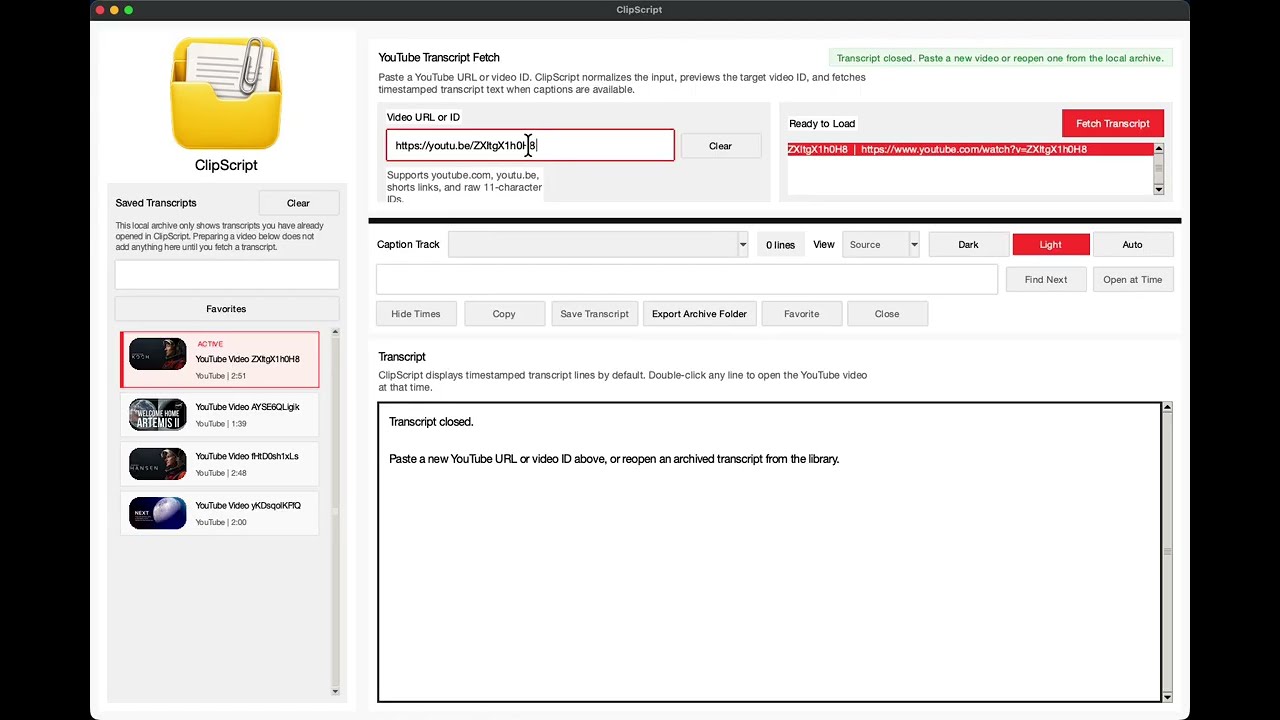
Task: Toggle the Favorites filter in sidebar
Action: (226, 309)
